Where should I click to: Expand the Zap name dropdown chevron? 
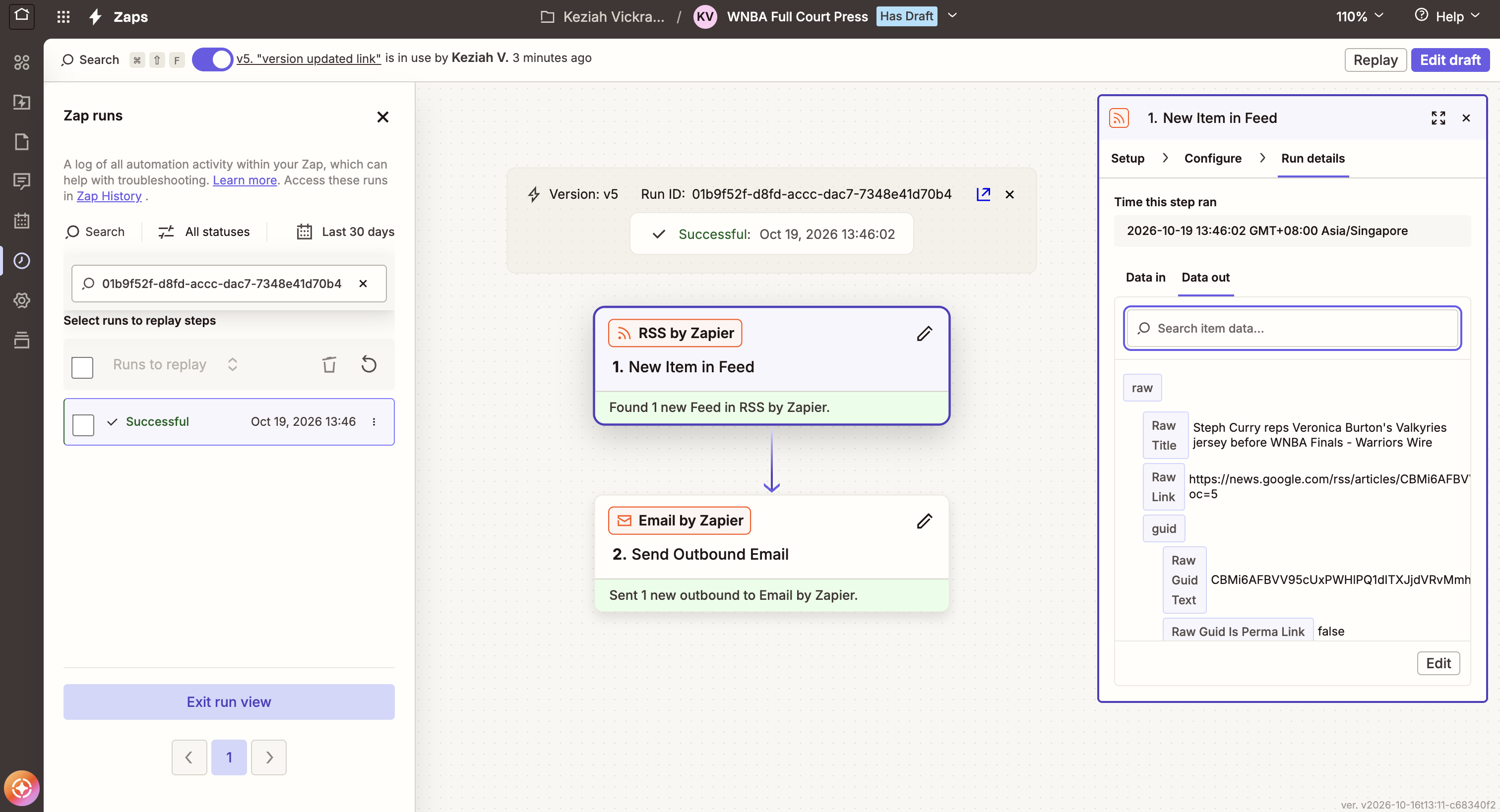click(952, 16)
